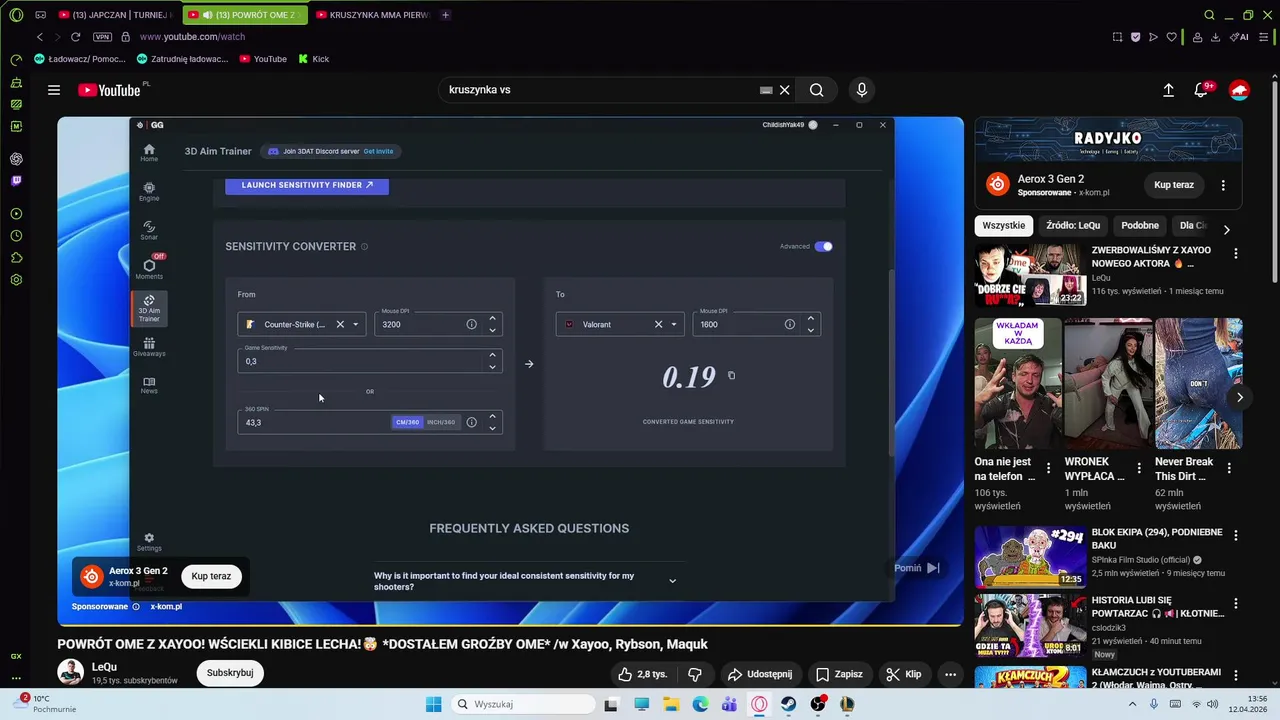Click Kup teraz on video overlay ad
Image resolution: width=1280 pixels, height=720 pixels.
tap(211, 576)
